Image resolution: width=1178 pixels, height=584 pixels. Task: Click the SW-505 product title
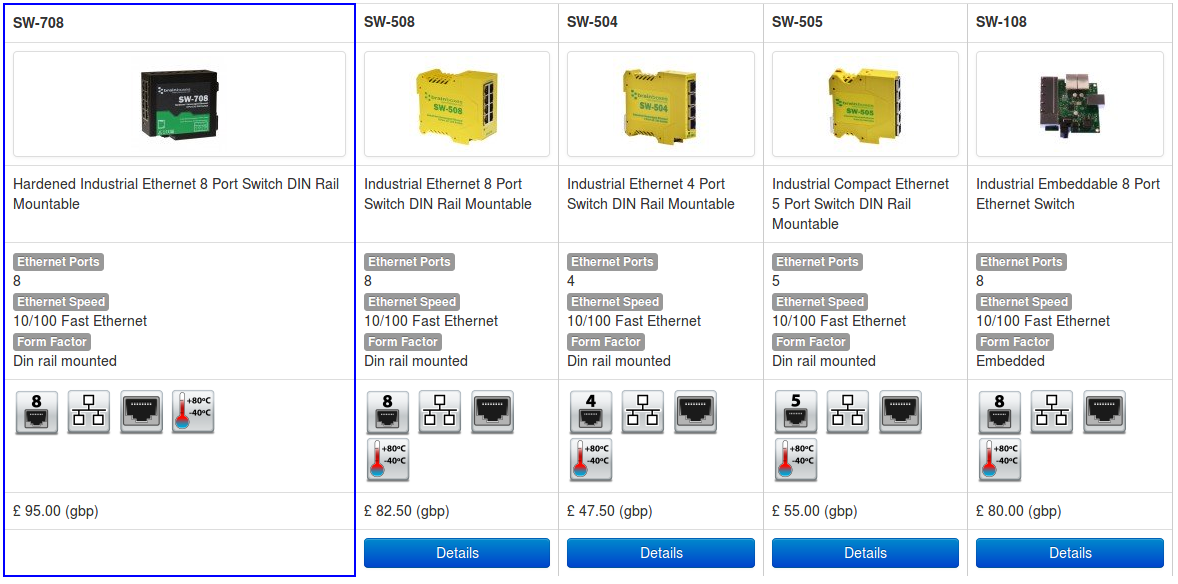pyautogui.click(x=797, y=22)
